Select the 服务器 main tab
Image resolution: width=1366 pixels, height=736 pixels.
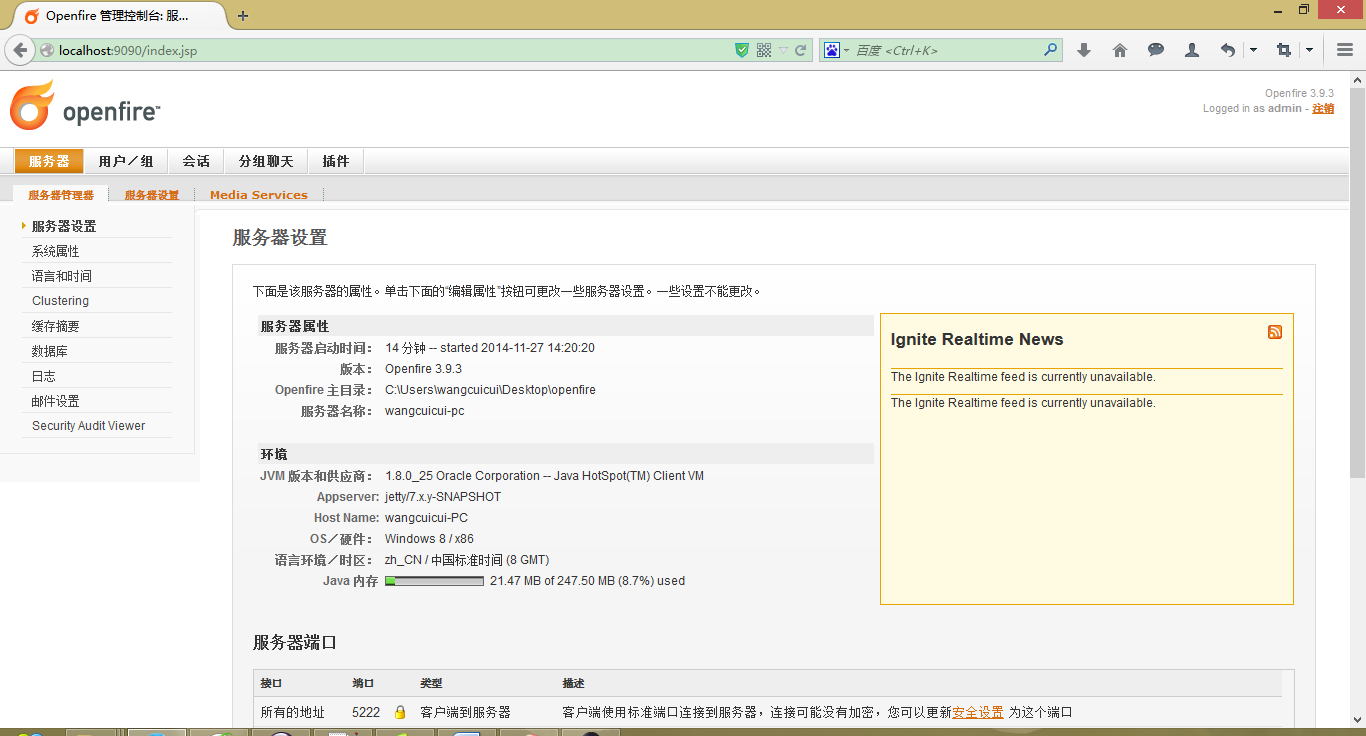point(49,161)
